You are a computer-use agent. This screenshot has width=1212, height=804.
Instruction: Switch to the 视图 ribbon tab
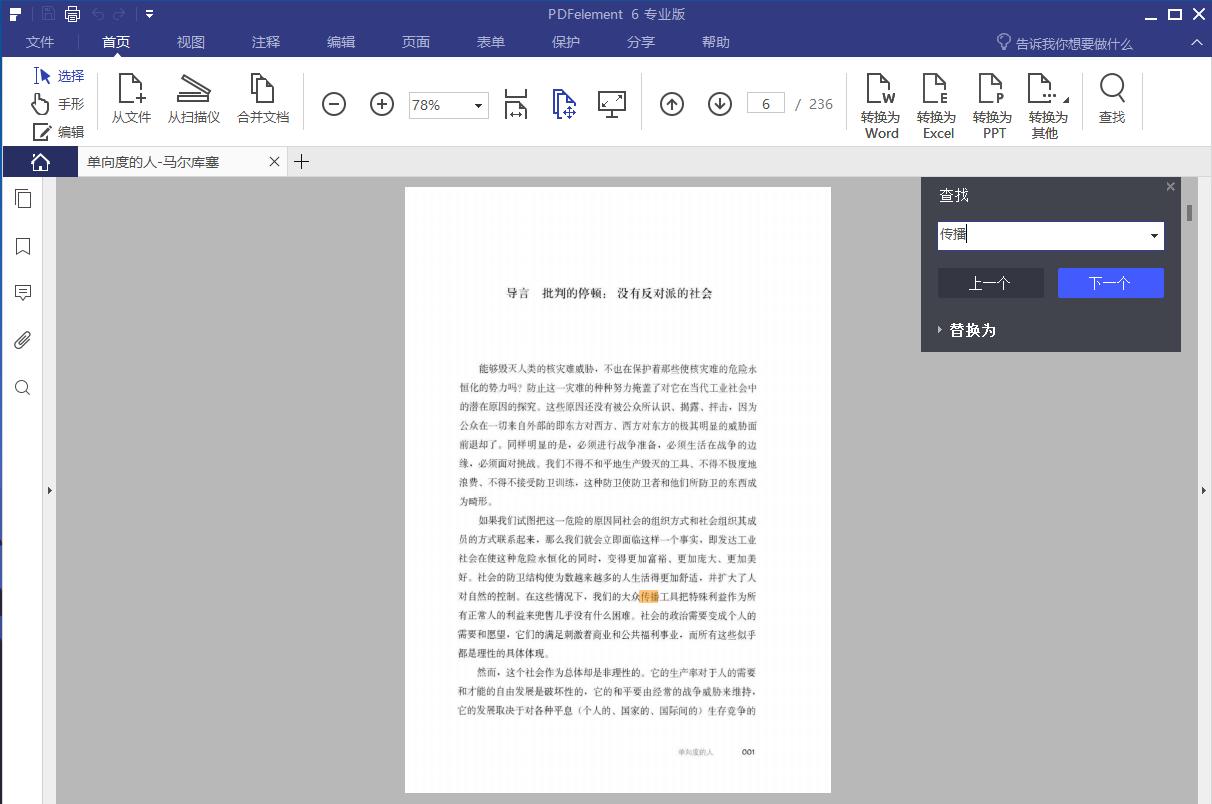190,42
